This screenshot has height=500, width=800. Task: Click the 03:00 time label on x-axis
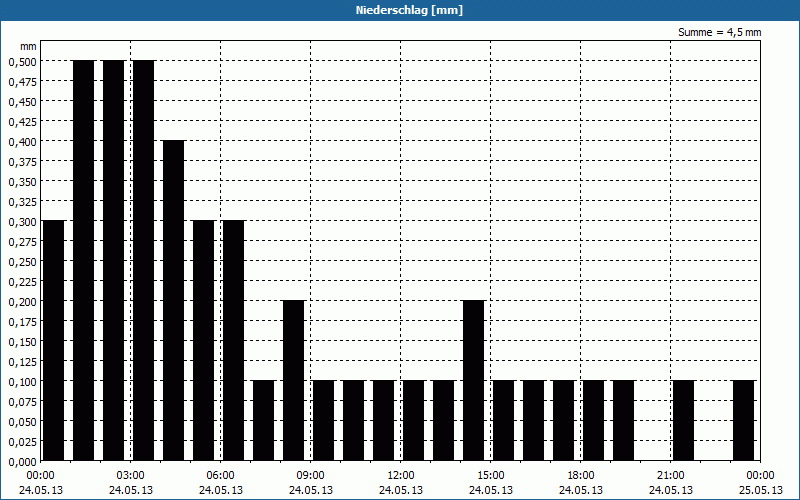point(131,476)
